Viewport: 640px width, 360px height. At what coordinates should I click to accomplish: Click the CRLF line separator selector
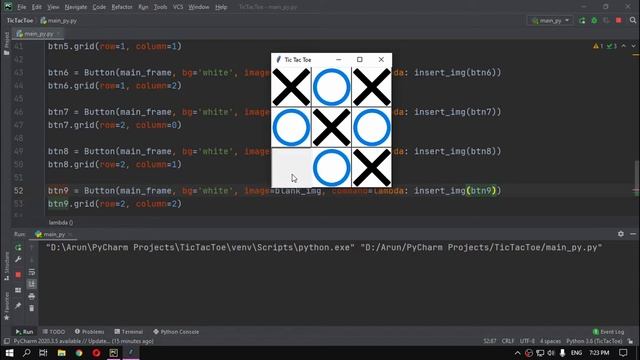(508, 341)
